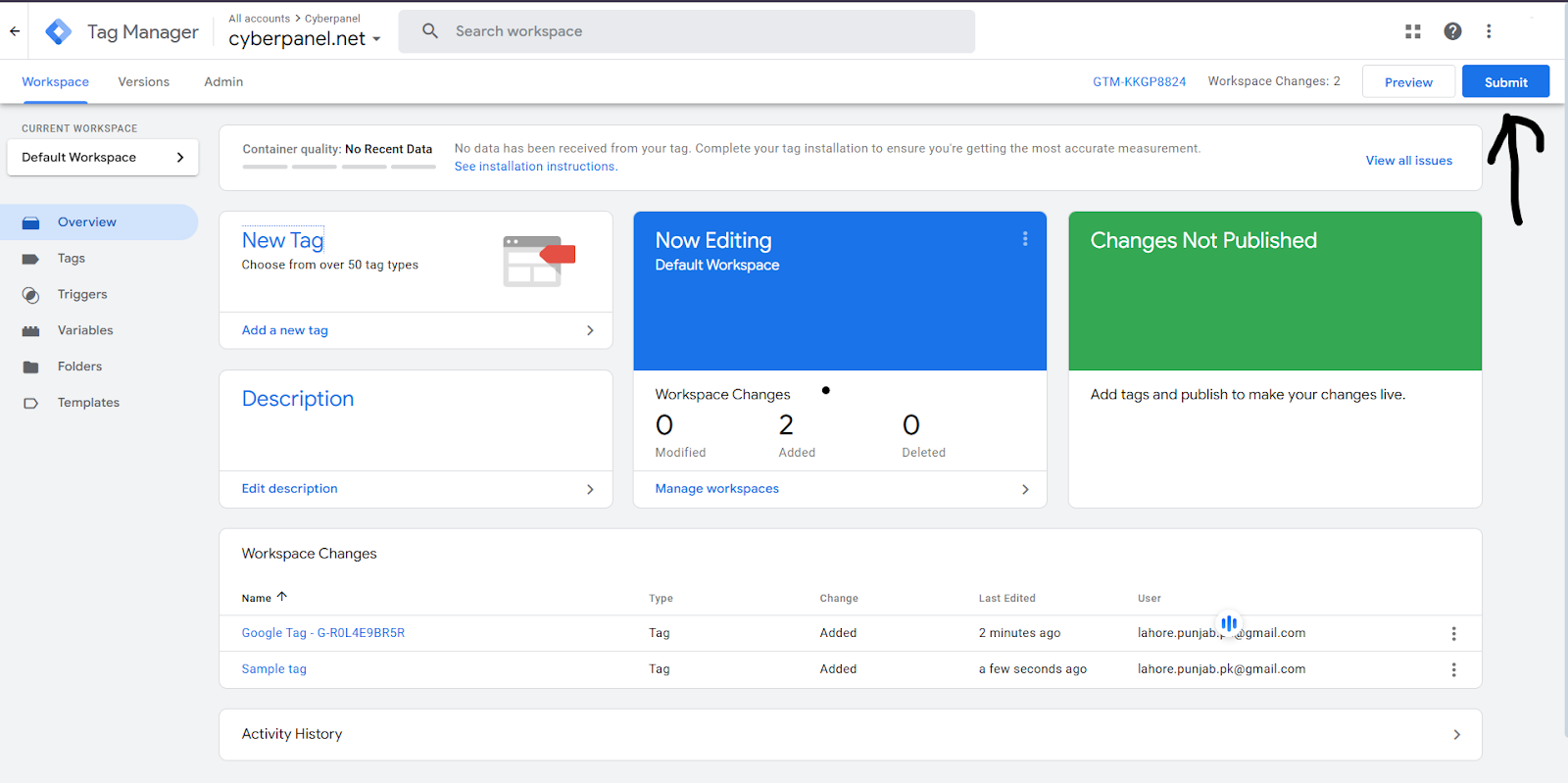Open the help question mark icon
The image size is (1568, 783).
[1452, 31]
